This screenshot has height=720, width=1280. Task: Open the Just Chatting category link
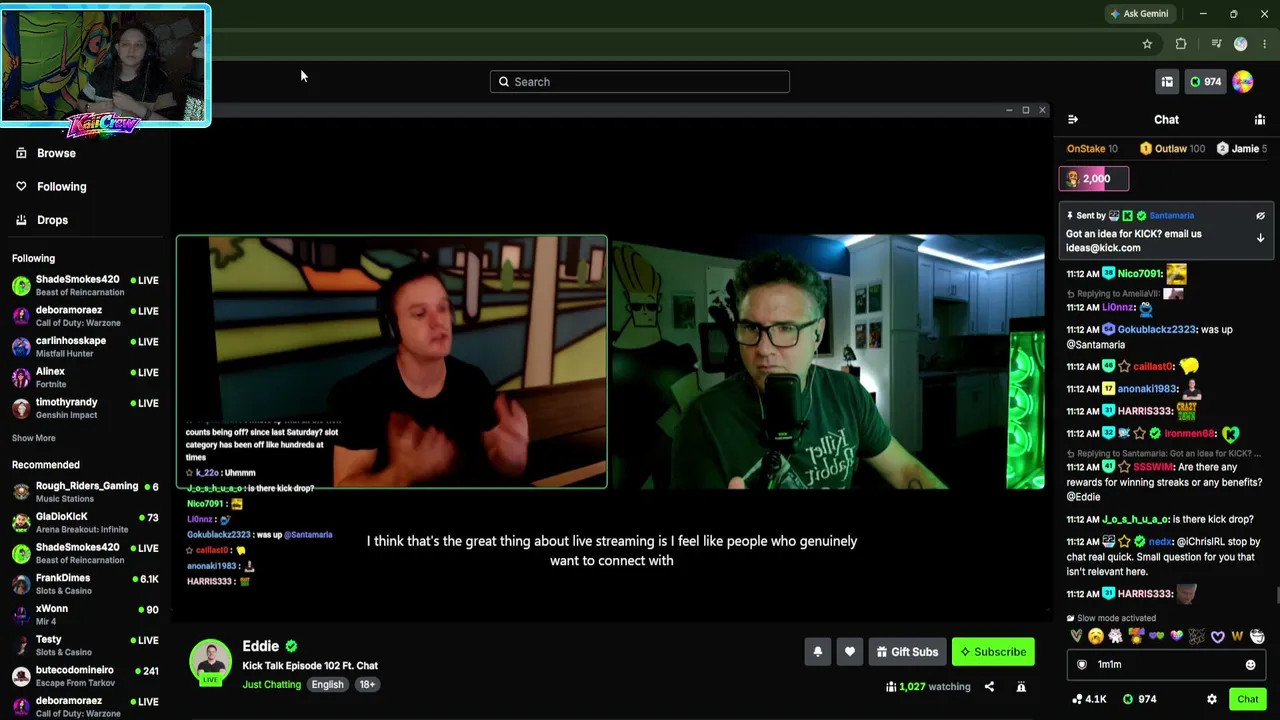coord(271,685)
